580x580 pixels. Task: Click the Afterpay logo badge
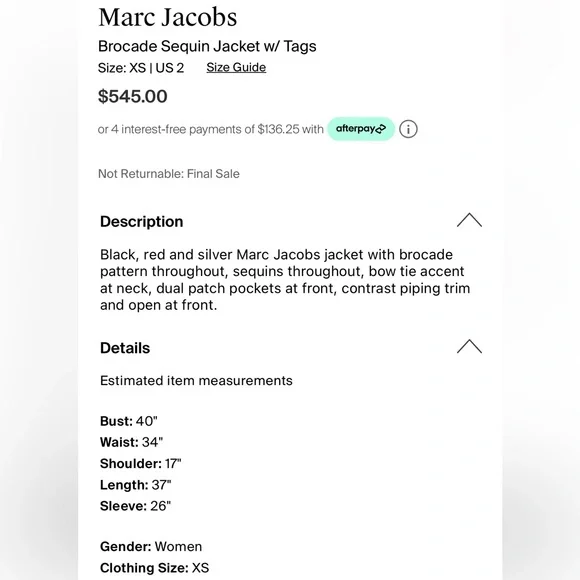pyautogui.click(x=361, y=129)
